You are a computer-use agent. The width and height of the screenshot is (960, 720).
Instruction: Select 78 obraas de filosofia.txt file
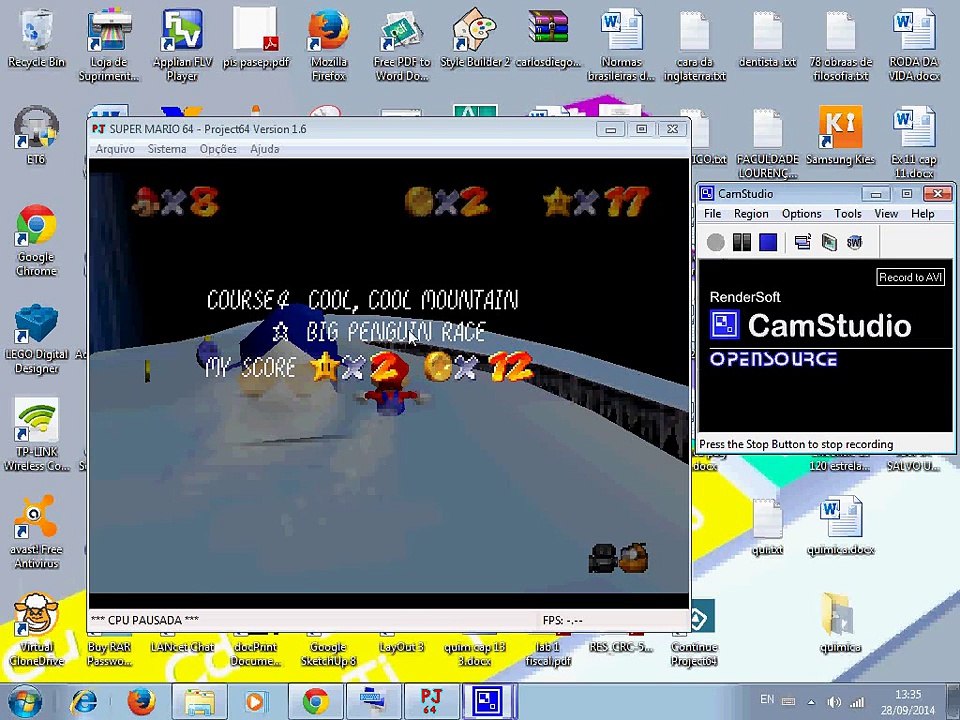pos(841,45)
